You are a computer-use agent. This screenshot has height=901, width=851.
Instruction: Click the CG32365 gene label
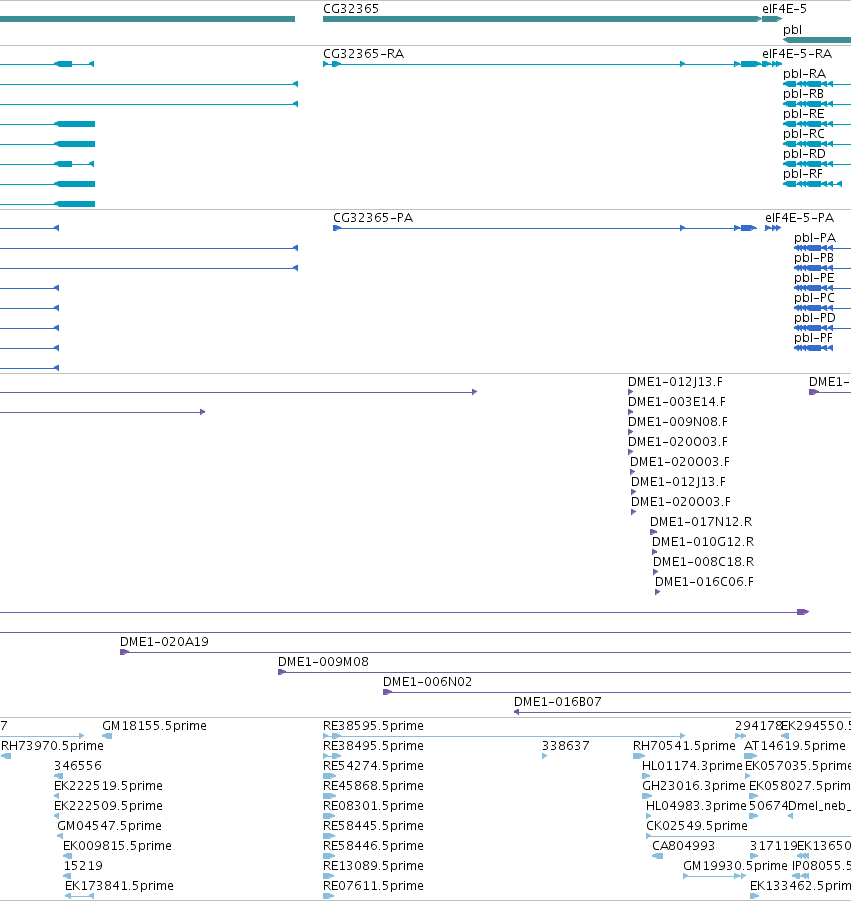pyautogui.click(x=351, y=9)
